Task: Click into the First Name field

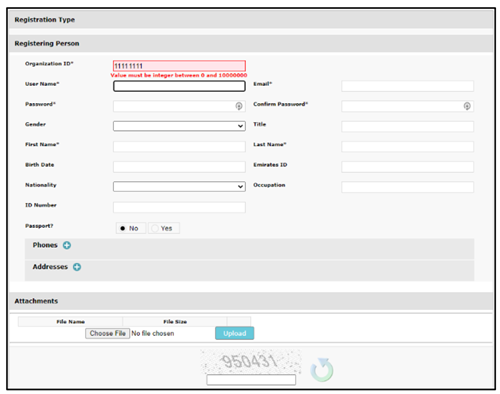Action: pyautogui.click(x=179, y=146)
